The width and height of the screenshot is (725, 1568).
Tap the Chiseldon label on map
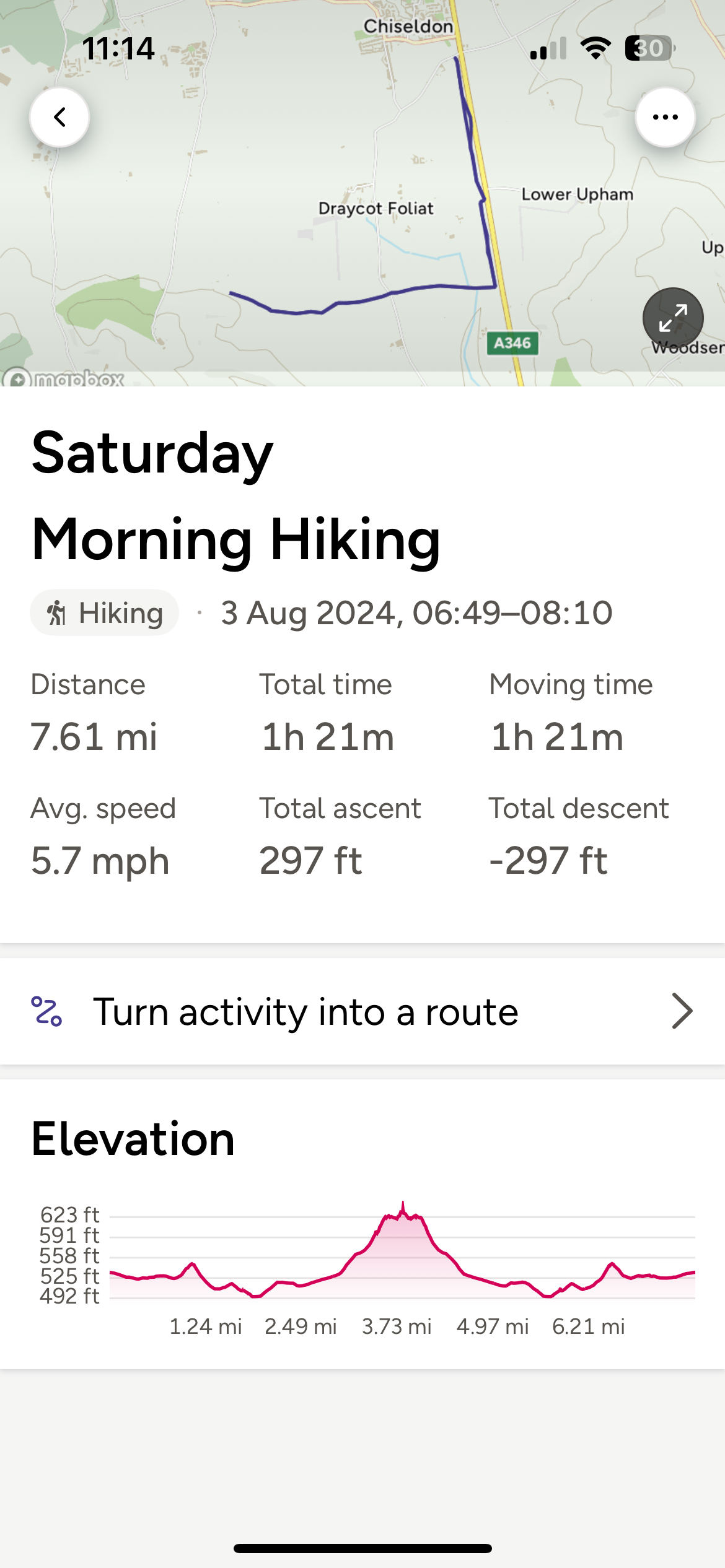(x=408, y=27)
